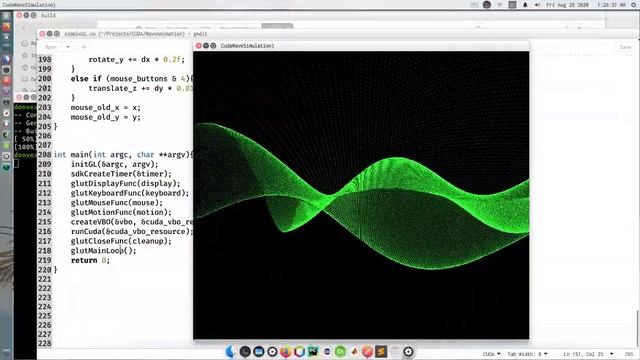The image size is (640, 360).
Task: Click the createVBO(&vbo line of code
Action: (131, 222)
